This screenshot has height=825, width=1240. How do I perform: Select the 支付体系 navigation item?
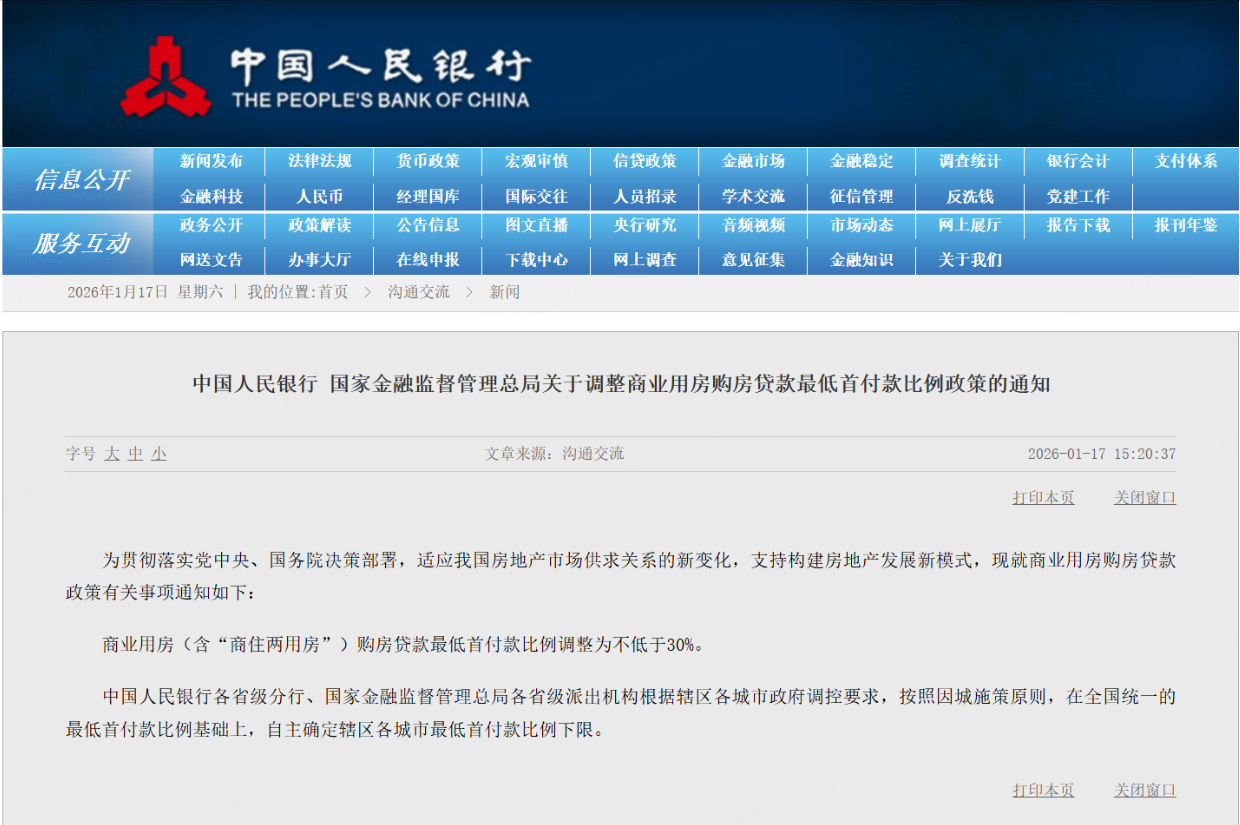pos(1186,161)
